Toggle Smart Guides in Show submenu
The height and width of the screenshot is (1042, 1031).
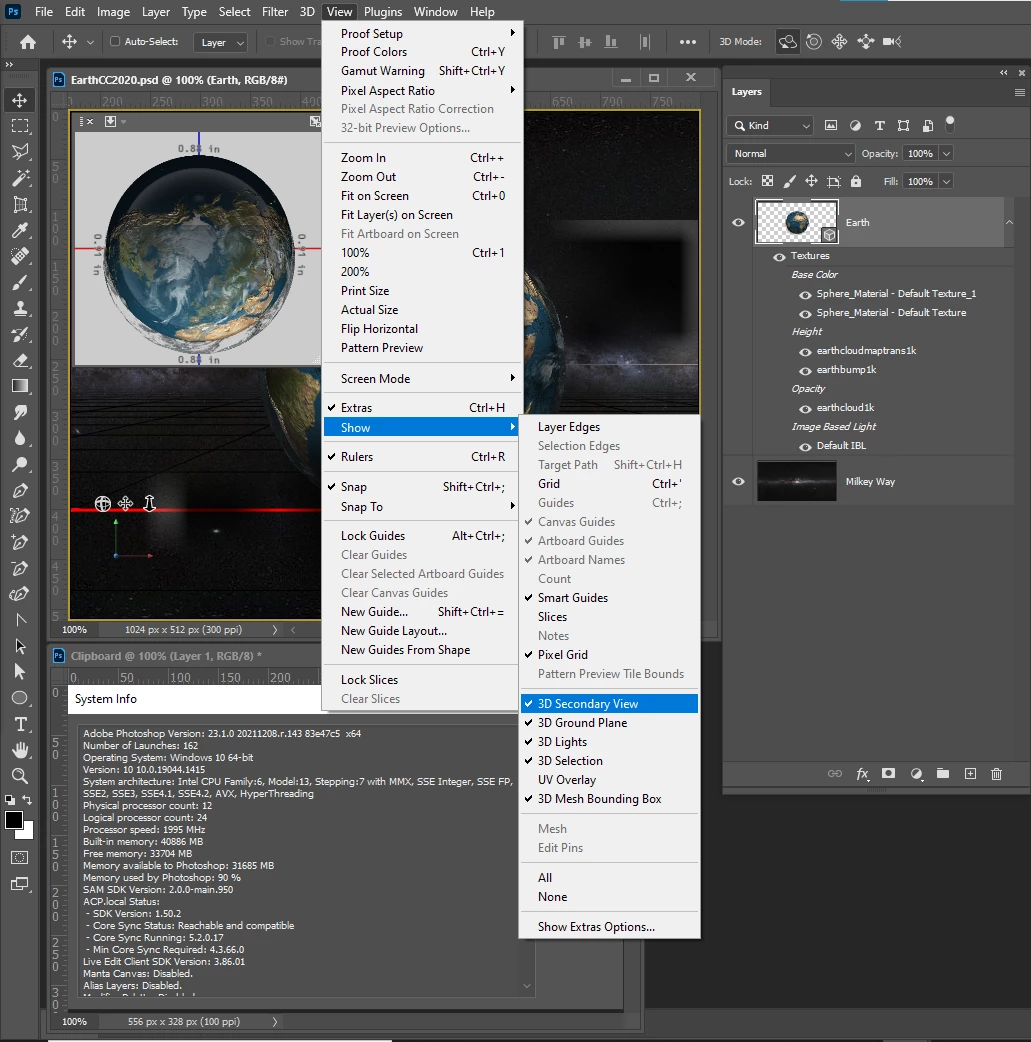(x=610, y=598)
